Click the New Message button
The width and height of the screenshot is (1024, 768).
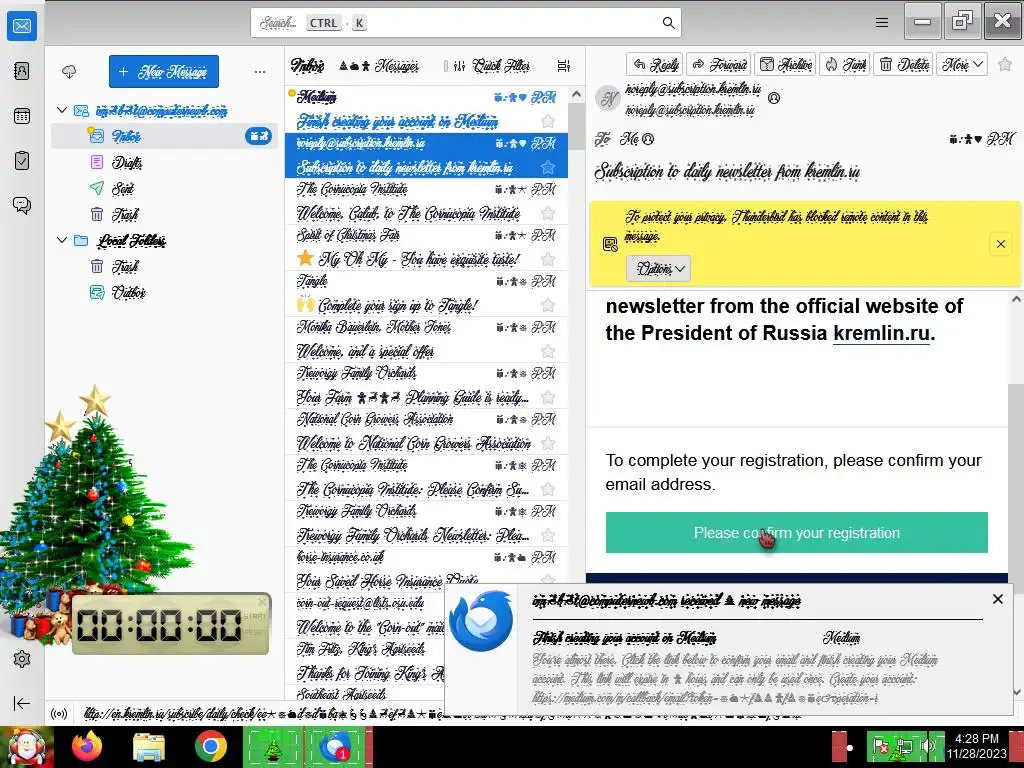(x=164, y=71)
